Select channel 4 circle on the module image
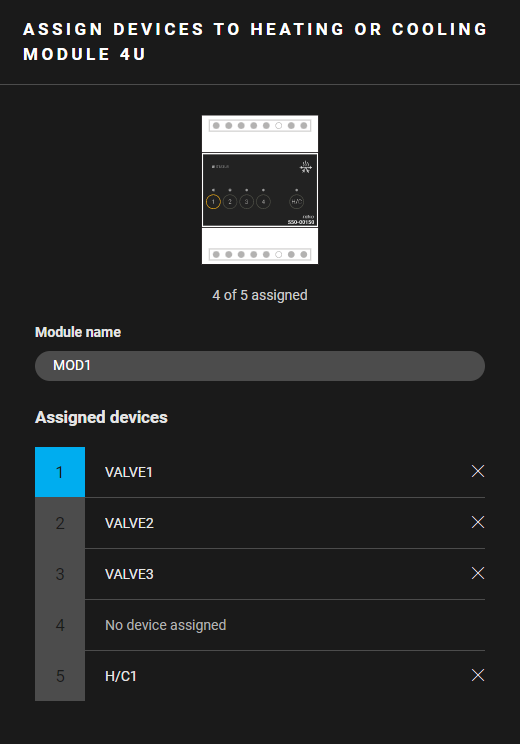The height and width of the screenshot is (744, 520). pos(263,202)
